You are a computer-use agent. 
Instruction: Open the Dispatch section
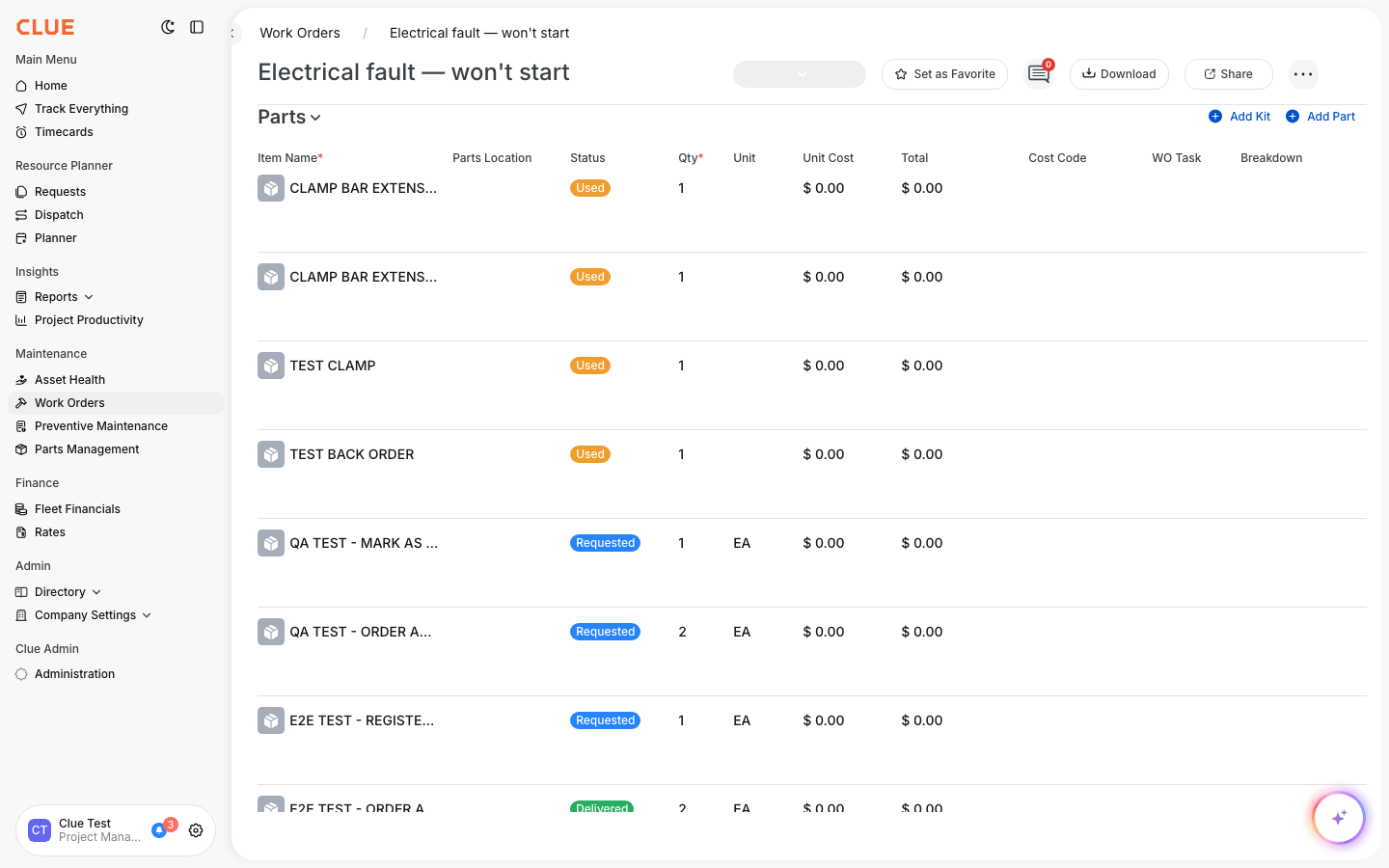[x=58, y=214]
